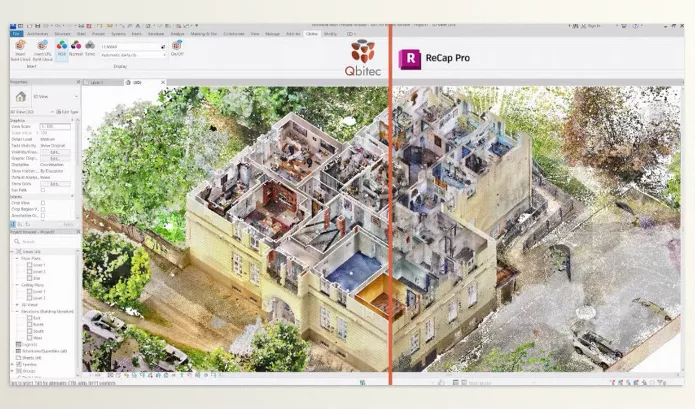Open the File tab
This screenshot has width=695, height=409.
pos(16,34)
